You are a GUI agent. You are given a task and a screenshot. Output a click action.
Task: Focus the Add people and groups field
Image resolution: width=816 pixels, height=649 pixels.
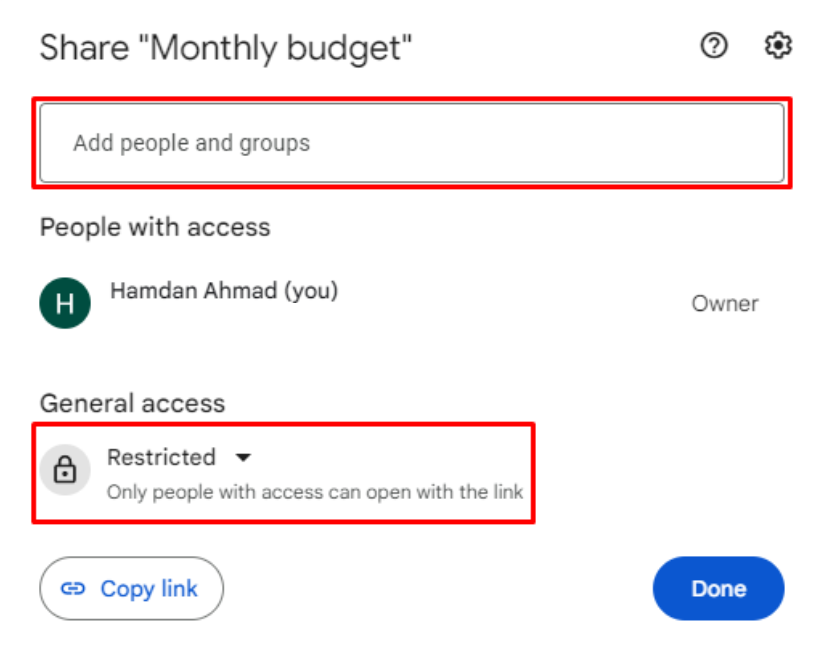pos(411,143)
